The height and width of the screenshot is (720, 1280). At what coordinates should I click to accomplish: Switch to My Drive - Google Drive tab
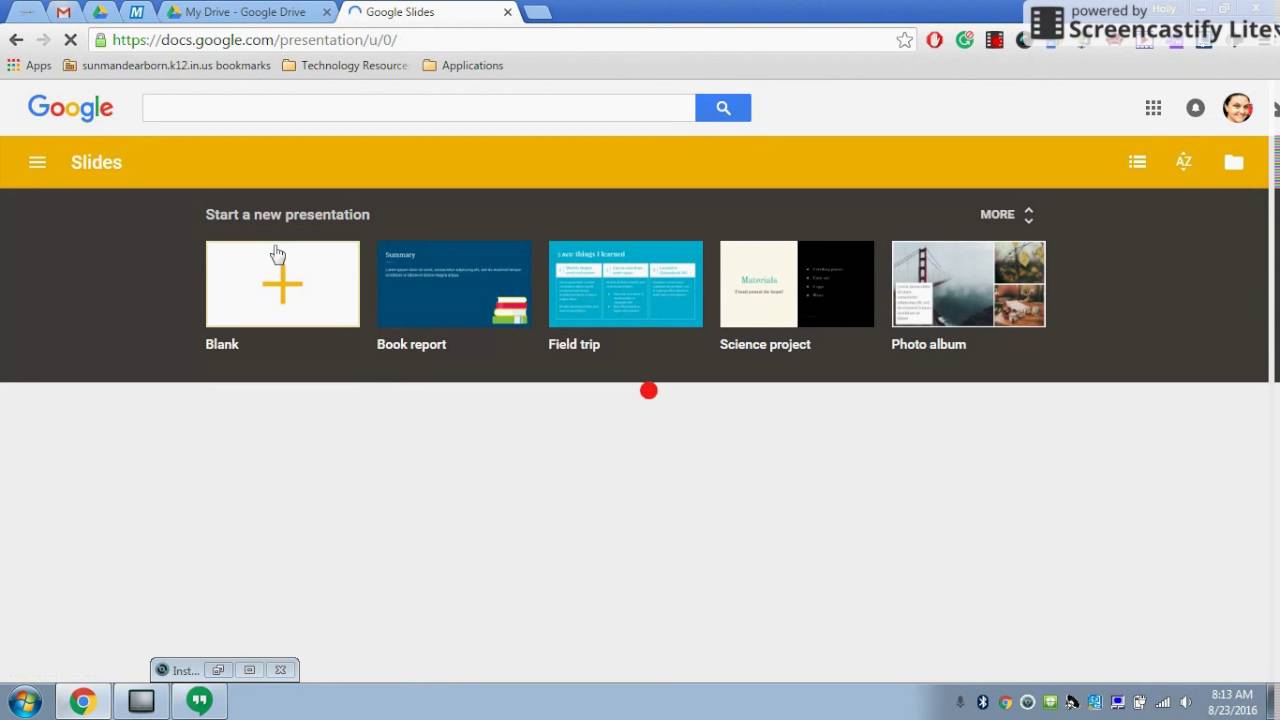[245, 12]
